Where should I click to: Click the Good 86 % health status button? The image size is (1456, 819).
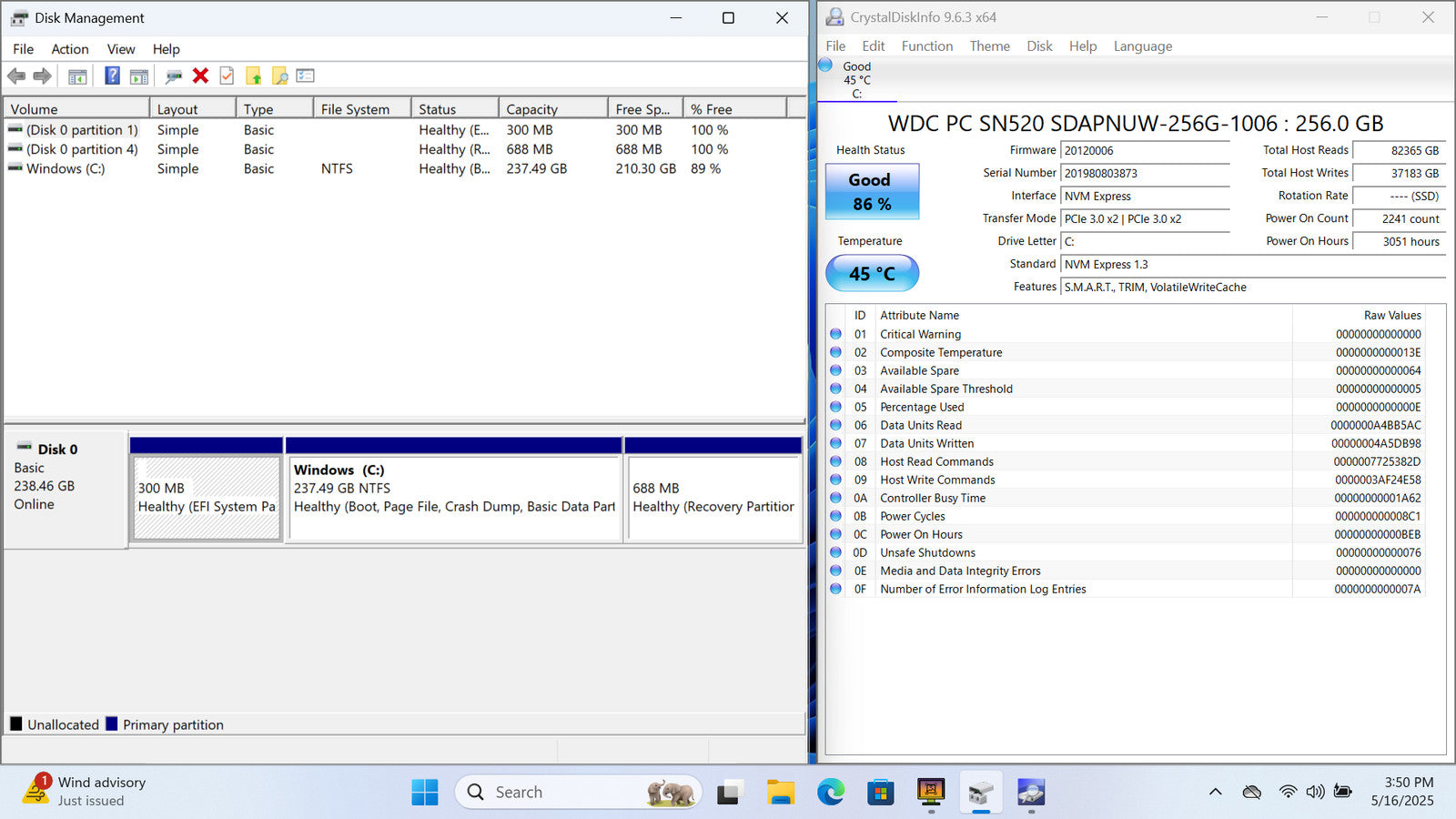pos(872,192)
